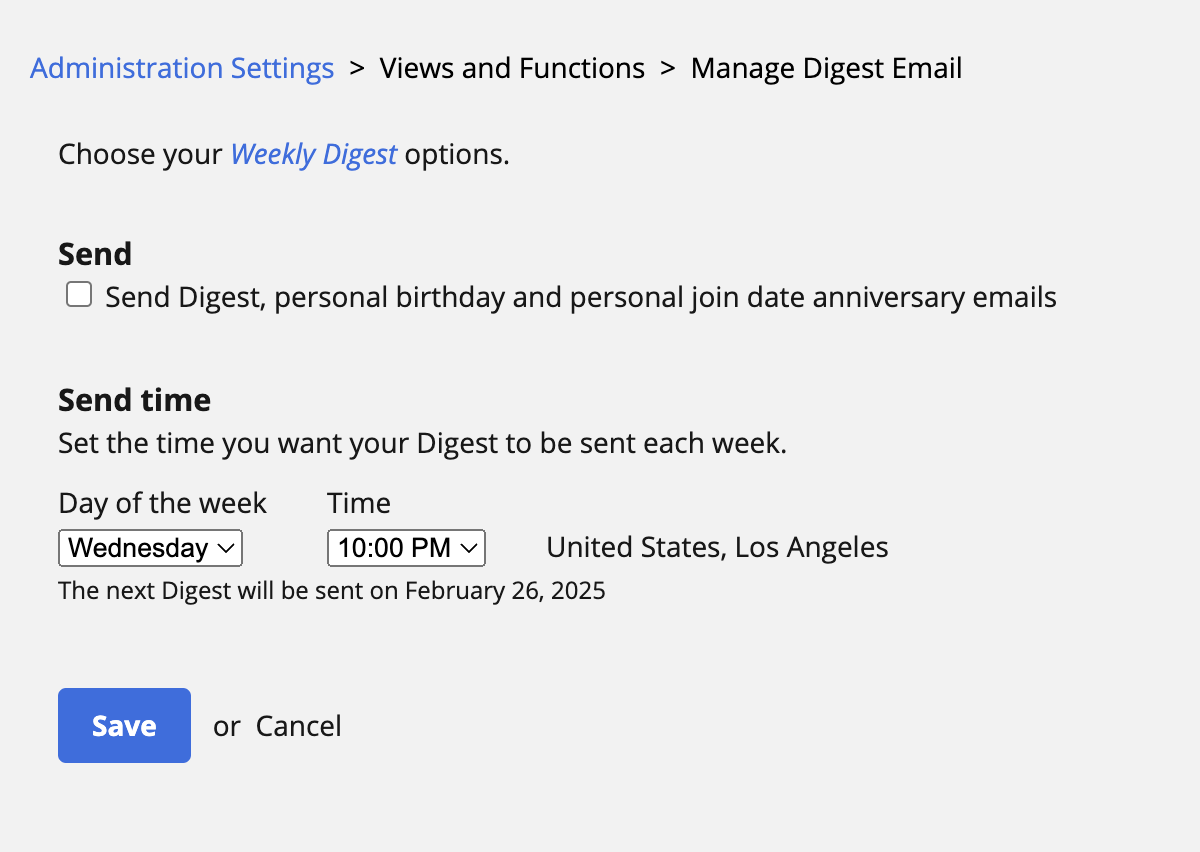Click the United States, Los Angeles timezone text
This screenshot has width=1200, height=852.
717,548
